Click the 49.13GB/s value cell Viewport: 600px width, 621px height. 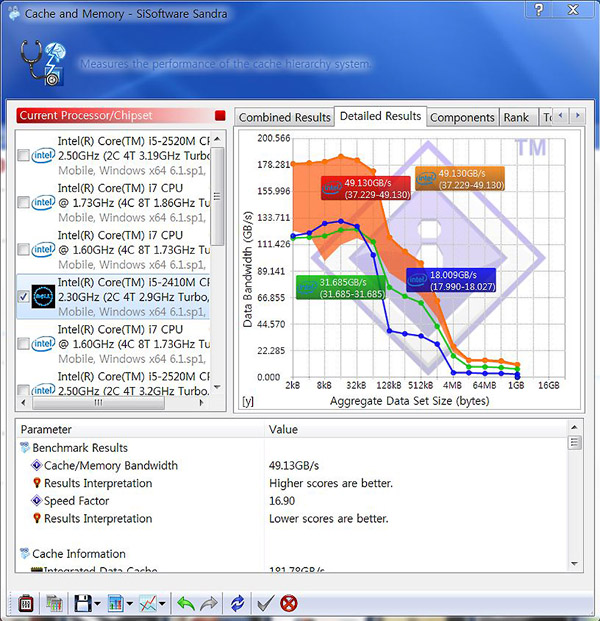pos(294,465)
